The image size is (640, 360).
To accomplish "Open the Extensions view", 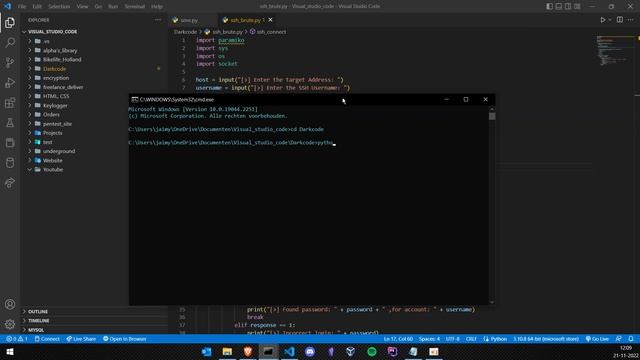I will click(x=10, y=102).
